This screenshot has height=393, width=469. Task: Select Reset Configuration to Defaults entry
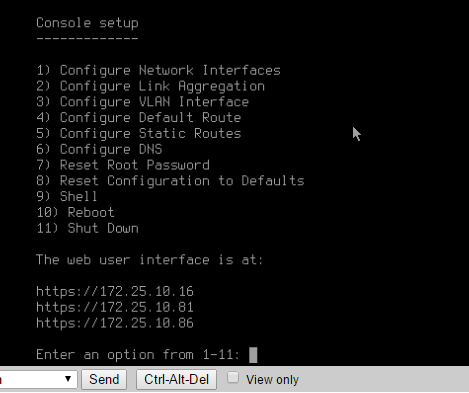click(x=170, y=181)
